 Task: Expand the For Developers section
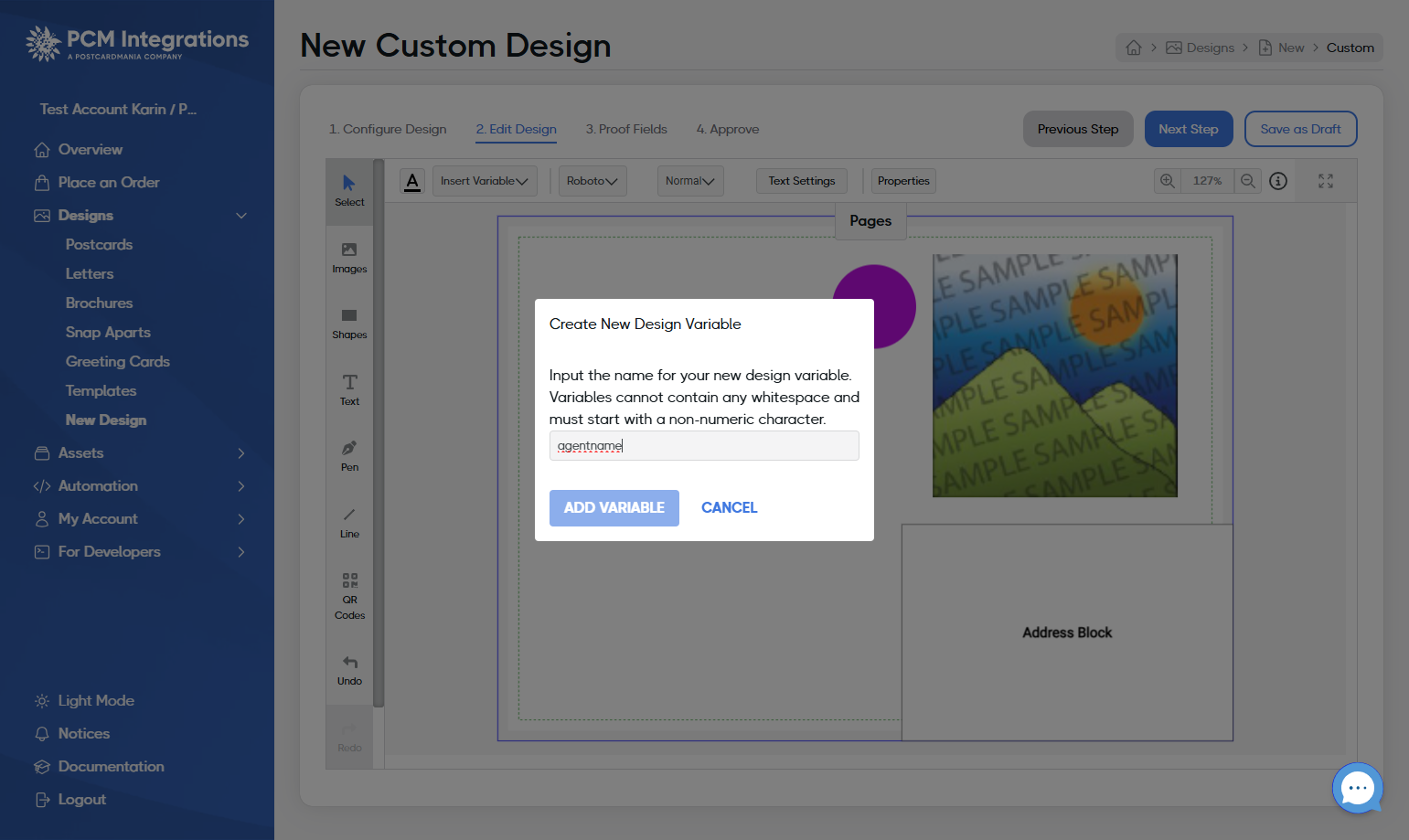tap(241, 552)
